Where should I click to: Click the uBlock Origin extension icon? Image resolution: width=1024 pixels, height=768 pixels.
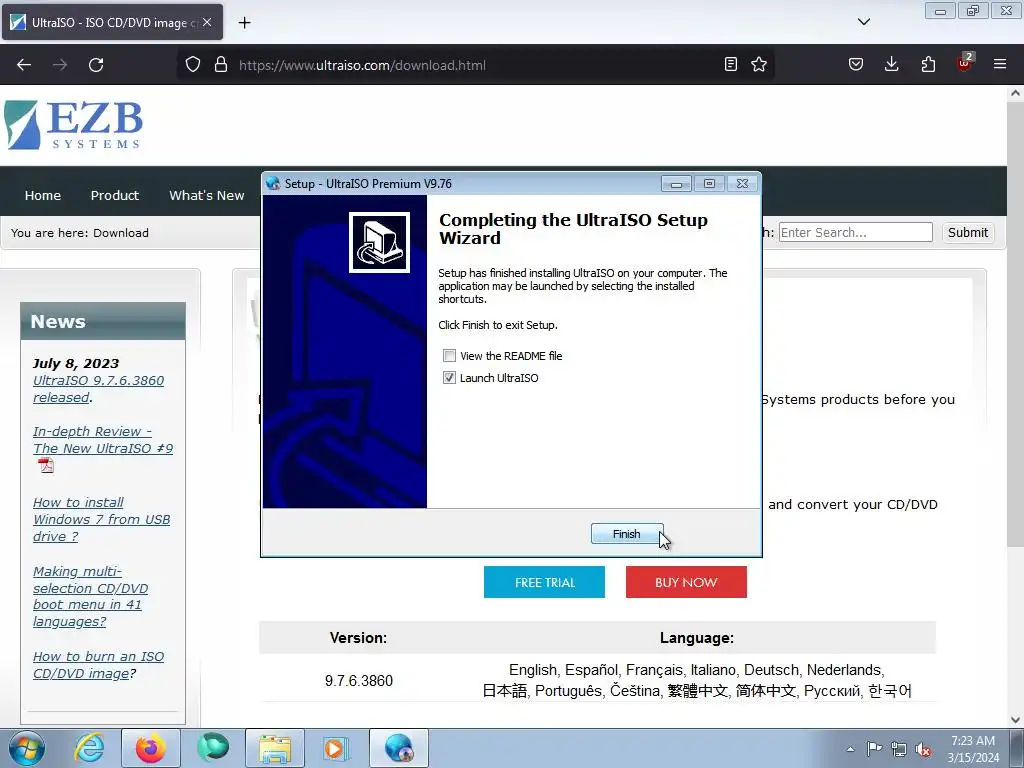tap(964, 63)
